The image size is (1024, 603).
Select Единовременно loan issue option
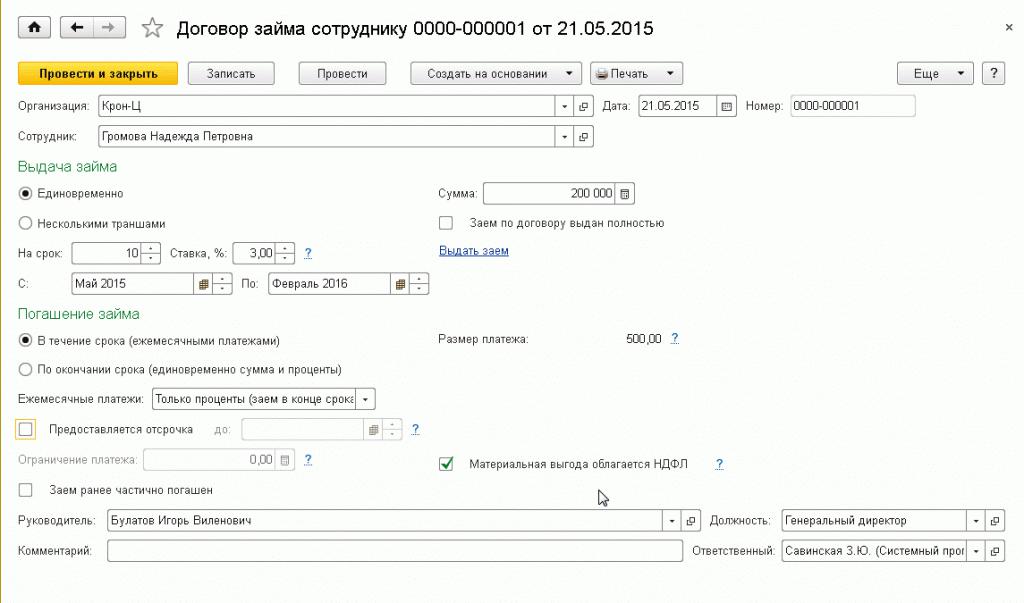[x=25, y=193]
